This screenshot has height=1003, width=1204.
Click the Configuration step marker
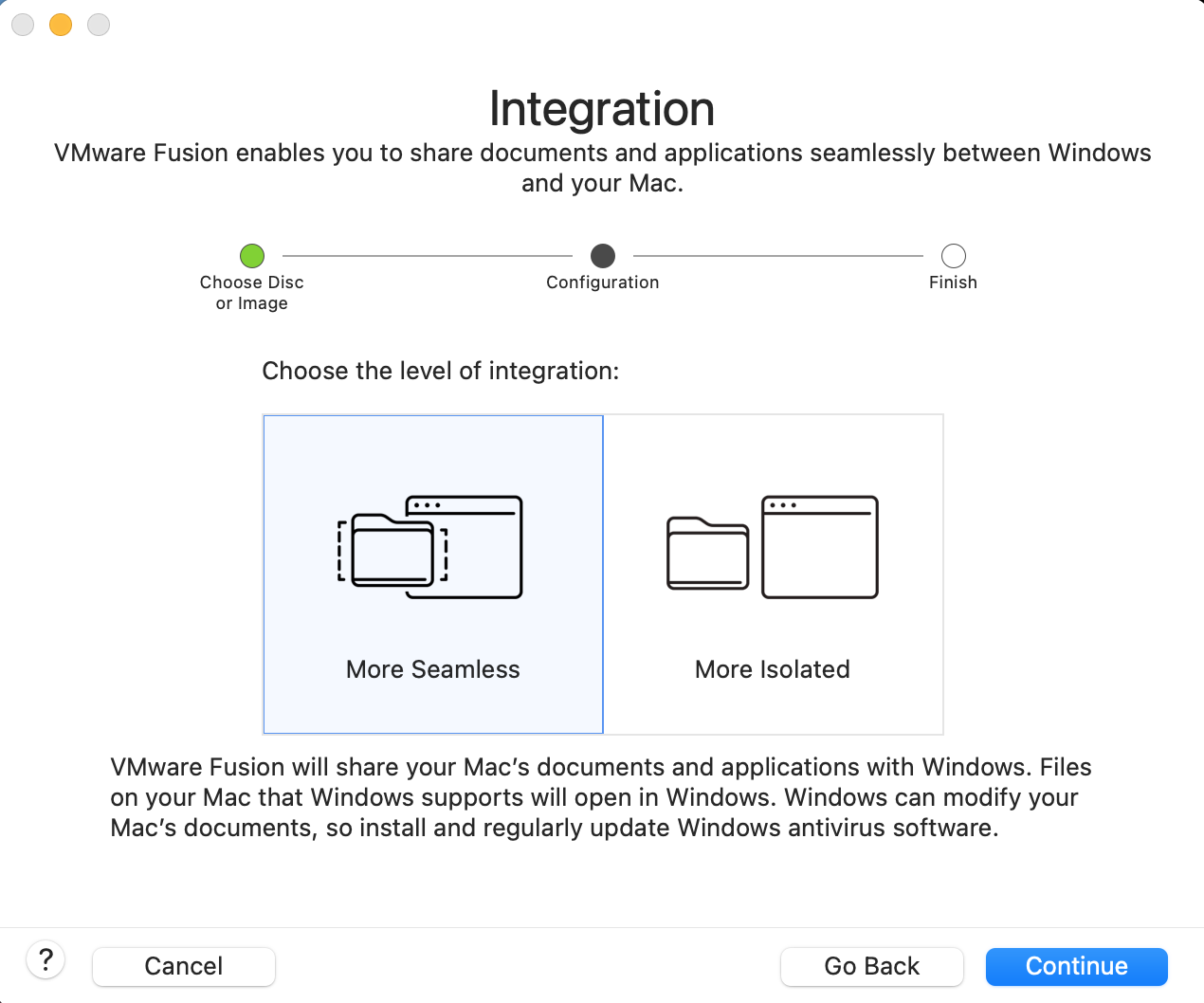coord(603,256)
